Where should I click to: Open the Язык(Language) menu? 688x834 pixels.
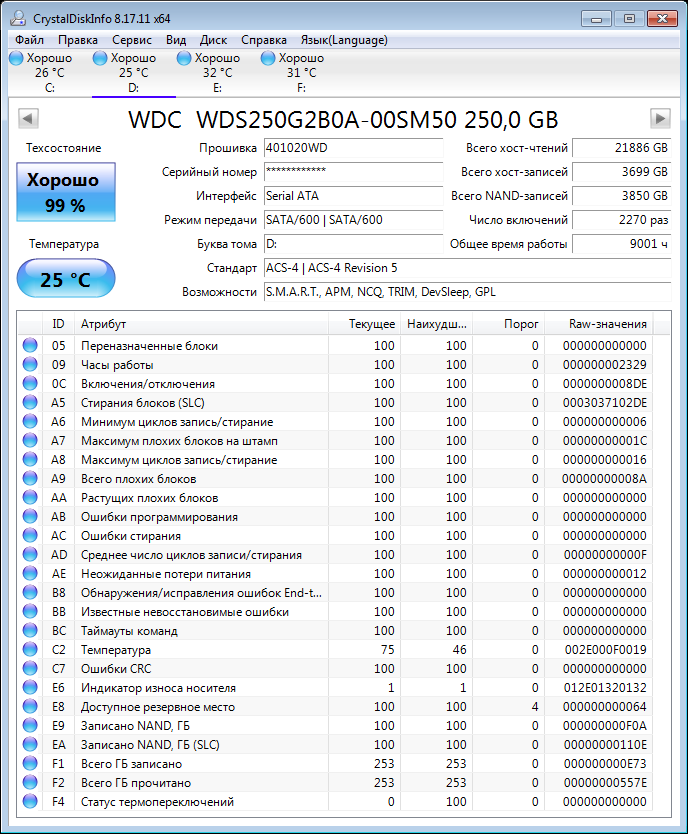click(x=344, y=40)
